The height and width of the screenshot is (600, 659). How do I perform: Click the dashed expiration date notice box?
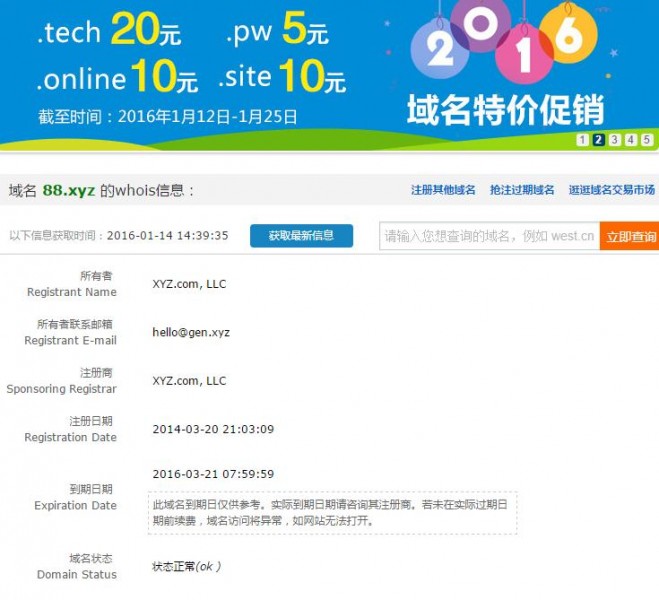[333, 512]
